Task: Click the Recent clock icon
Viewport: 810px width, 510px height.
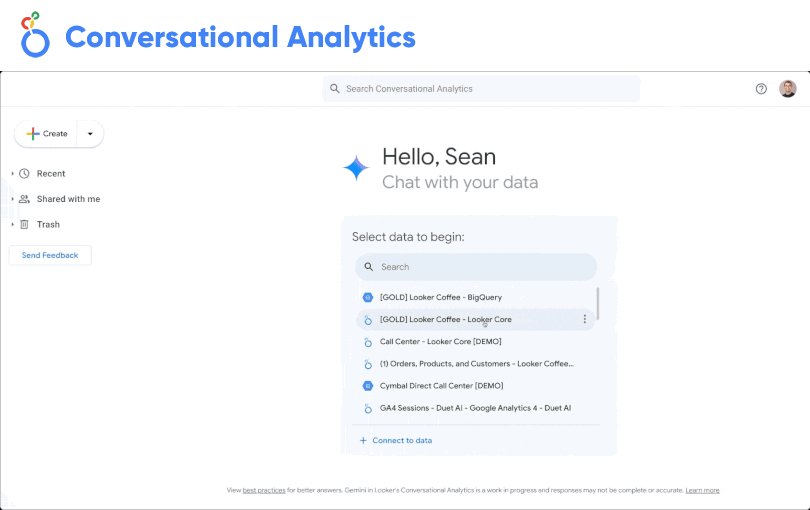Action: click(24, 174)
